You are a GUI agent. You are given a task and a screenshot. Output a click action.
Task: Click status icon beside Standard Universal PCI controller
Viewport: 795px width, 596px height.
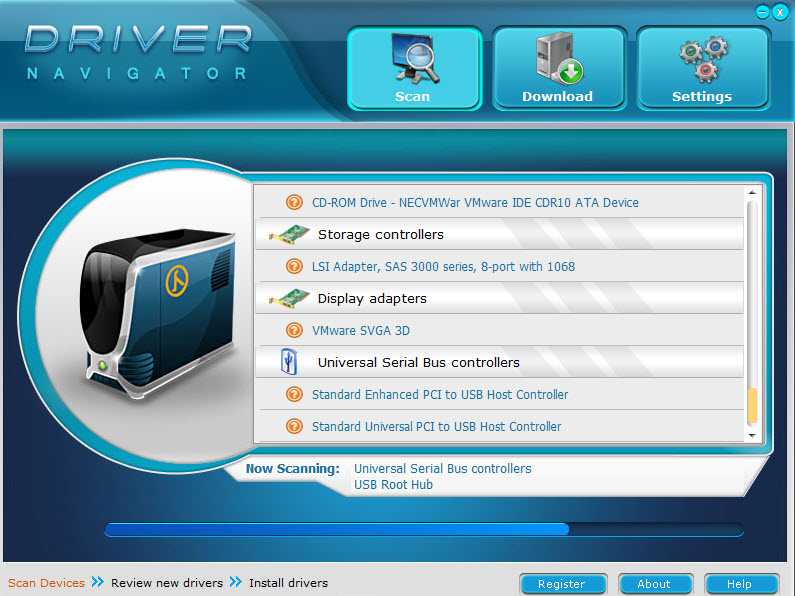(294, 426)
